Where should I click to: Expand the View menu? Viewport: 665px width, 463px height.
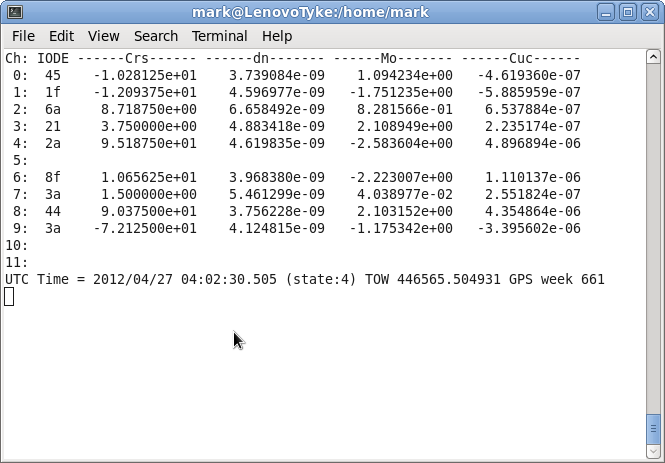tap(103, 36)
